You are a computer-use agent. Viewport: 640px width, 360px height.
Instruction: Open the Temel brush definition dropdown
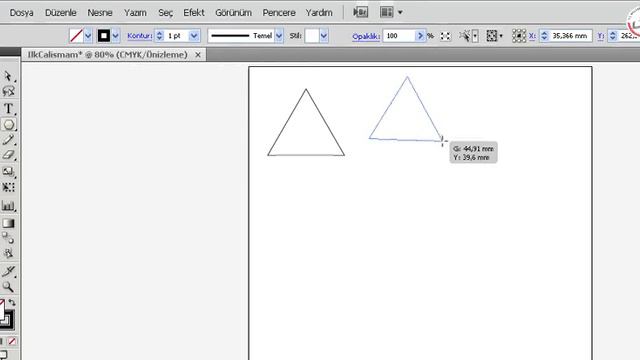click(279, 36)
